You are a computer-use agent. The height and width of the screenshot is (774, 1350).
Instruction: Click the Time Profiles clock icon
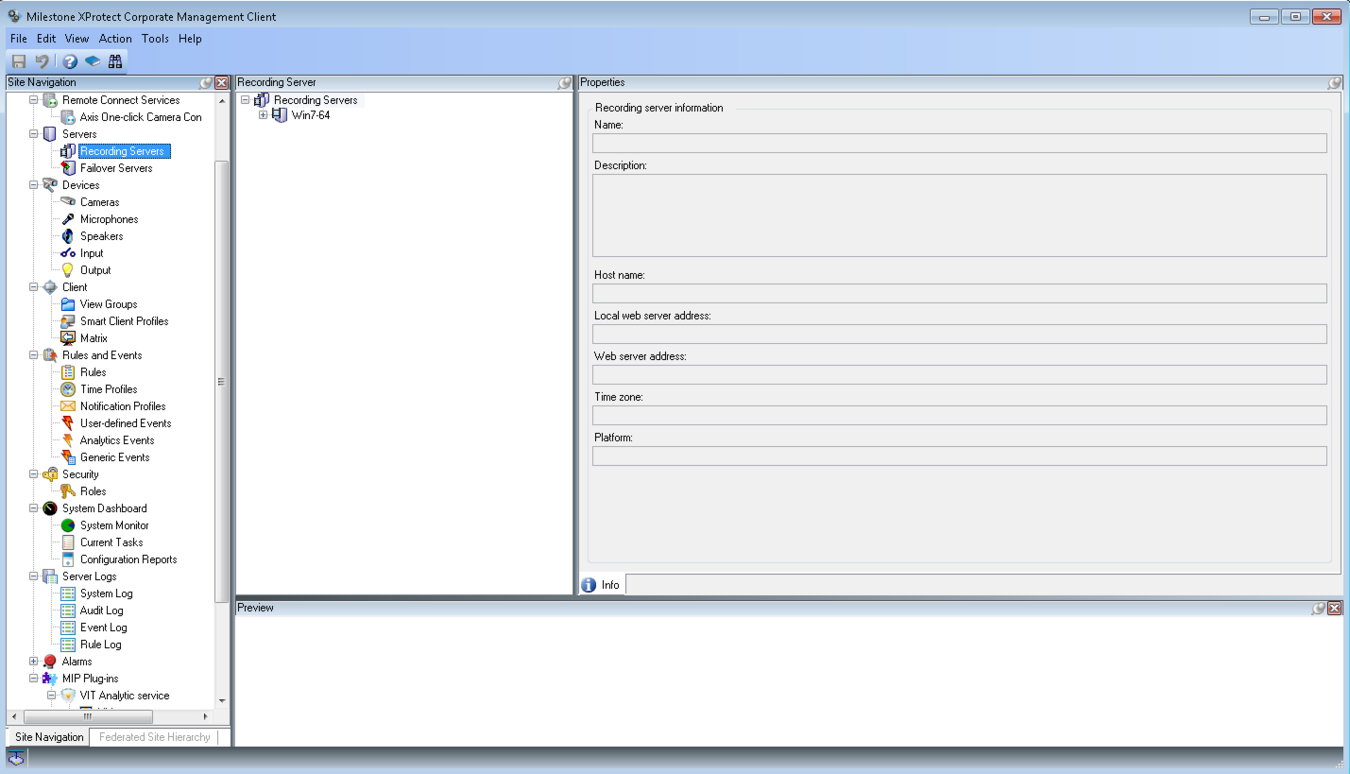[68, 389]
